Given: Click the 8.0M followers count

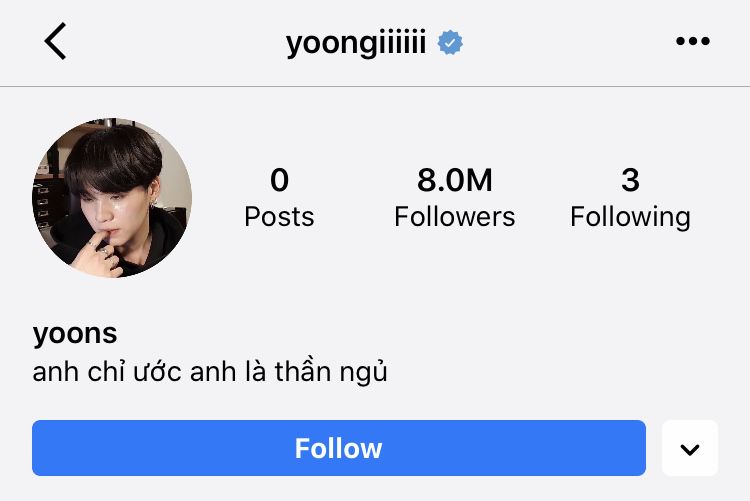Looking at the screenshot, I should coord(454,180).
